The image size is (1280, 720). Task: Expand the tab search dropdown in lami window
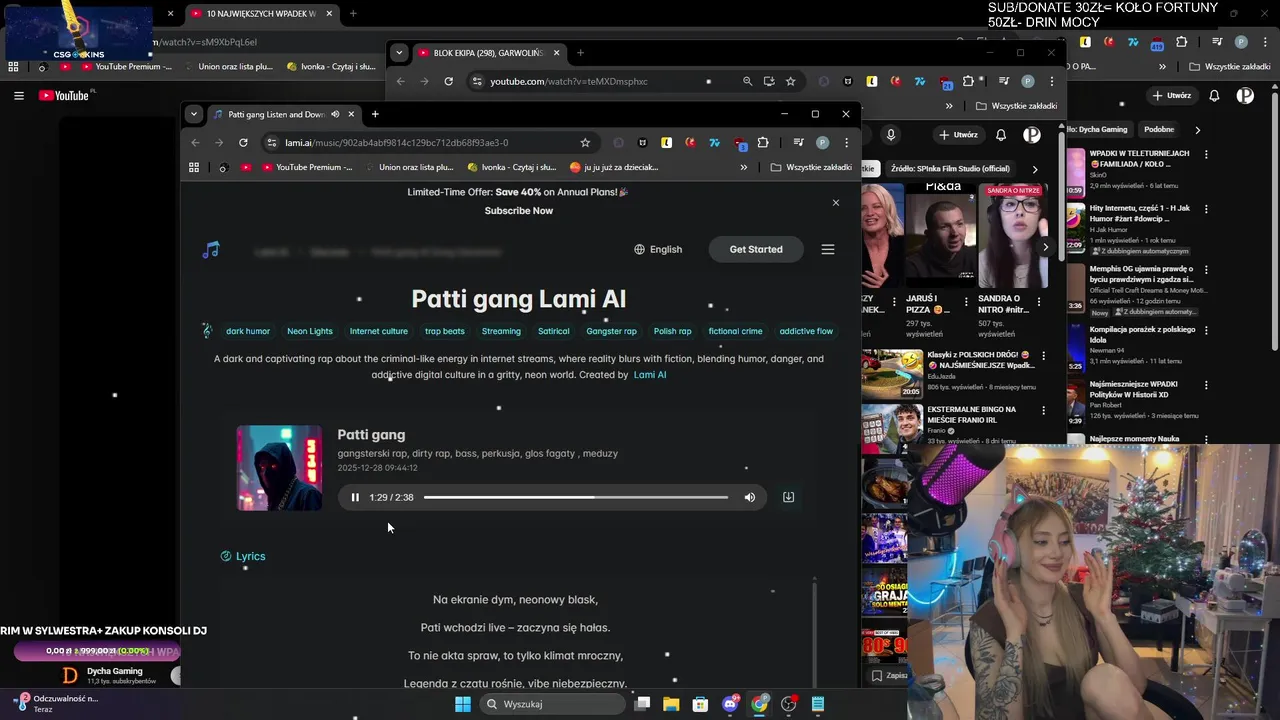tap(194, 114)
